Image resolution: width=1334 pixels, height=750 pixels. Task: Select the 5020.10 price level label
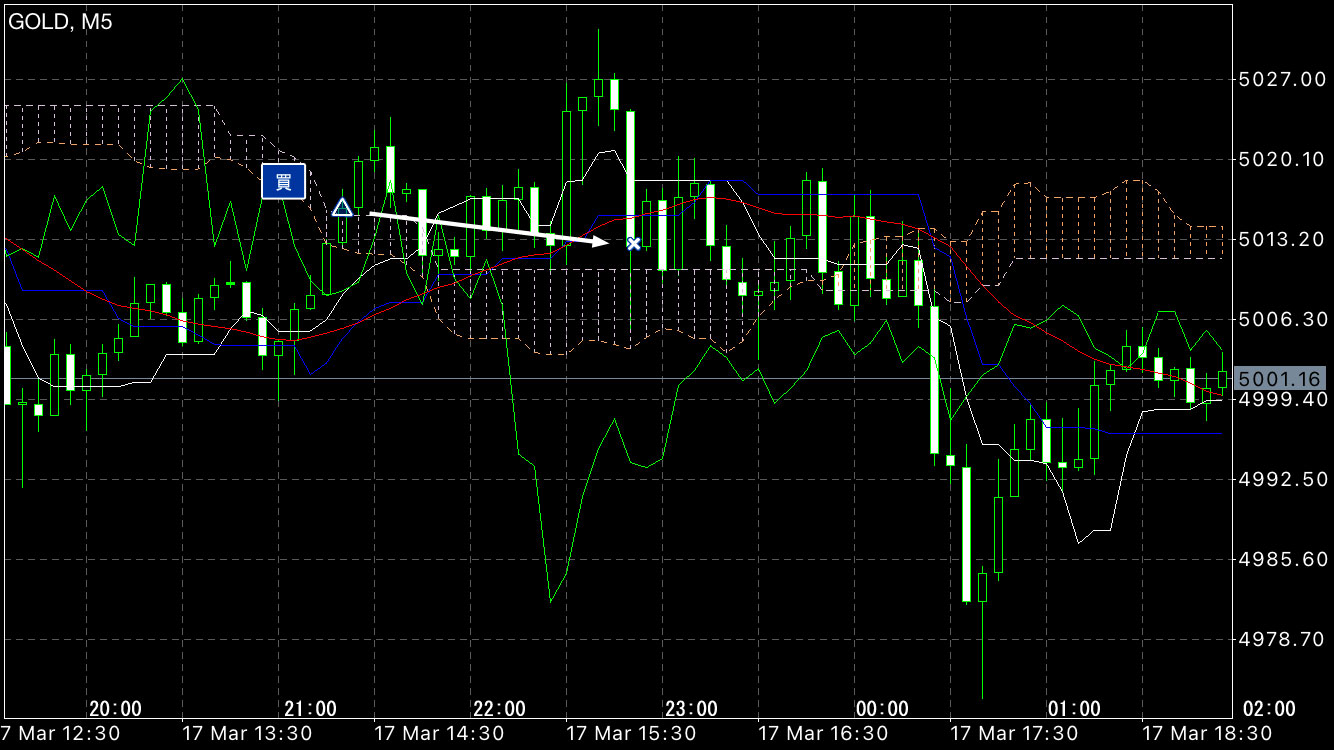1280,159
